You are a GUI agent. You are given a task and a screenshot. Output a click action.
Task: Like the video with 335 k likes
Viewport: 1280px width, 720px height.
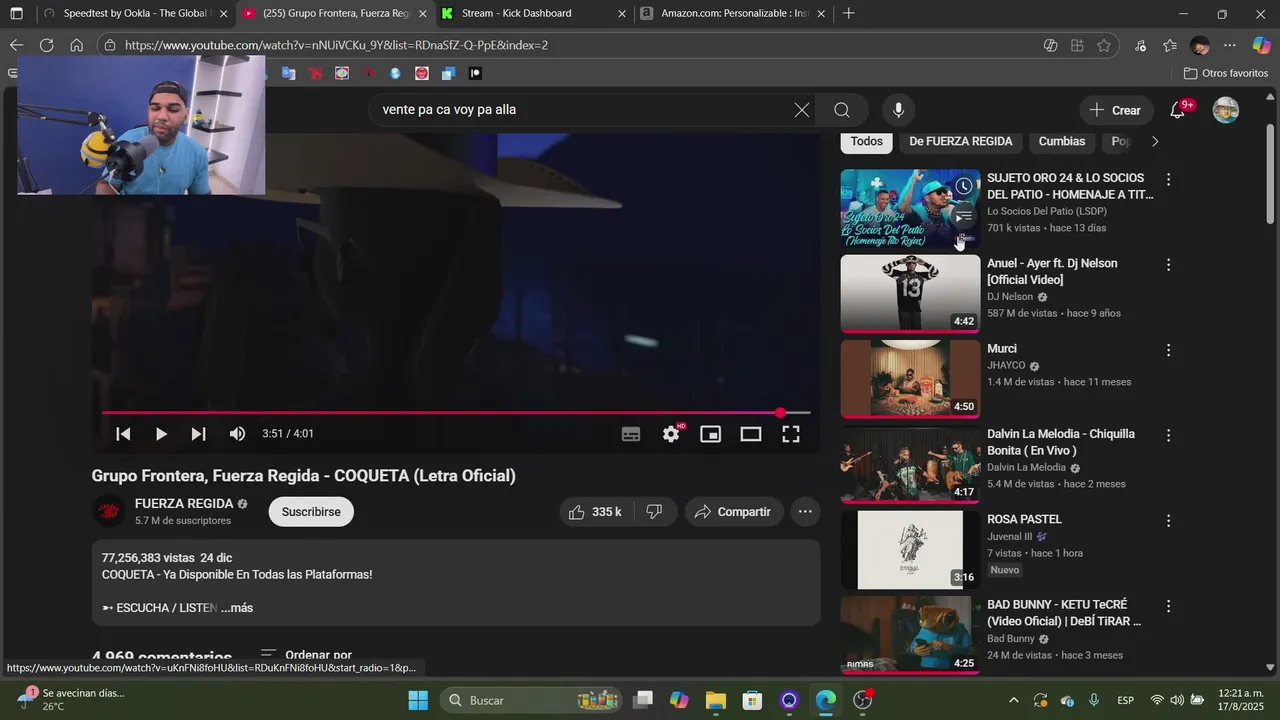click(x=595, y=512)
